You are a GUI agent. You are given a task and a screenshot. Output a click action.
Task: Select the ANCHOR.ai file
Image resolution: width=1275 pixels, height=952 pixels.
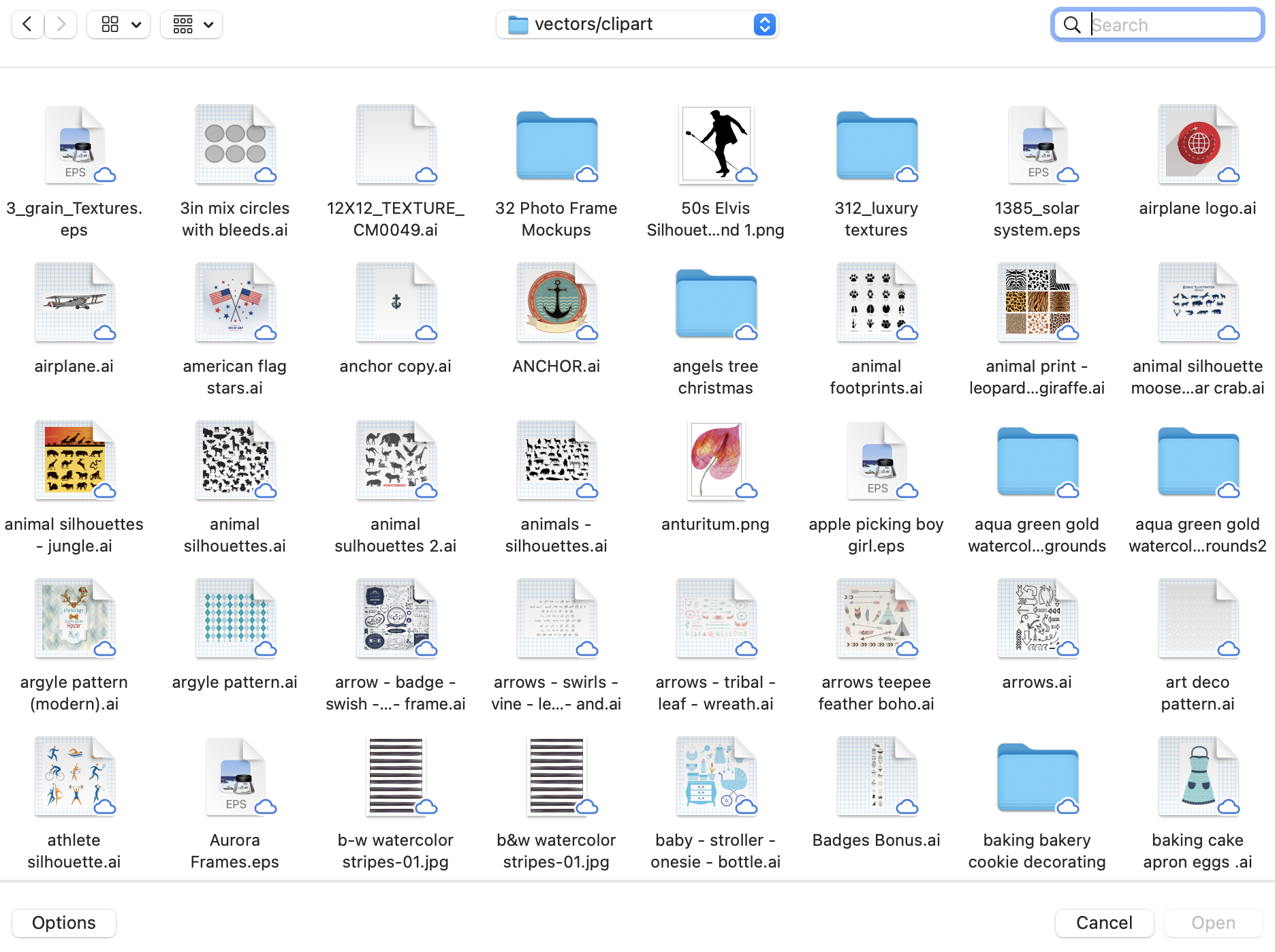coord(556,303)
